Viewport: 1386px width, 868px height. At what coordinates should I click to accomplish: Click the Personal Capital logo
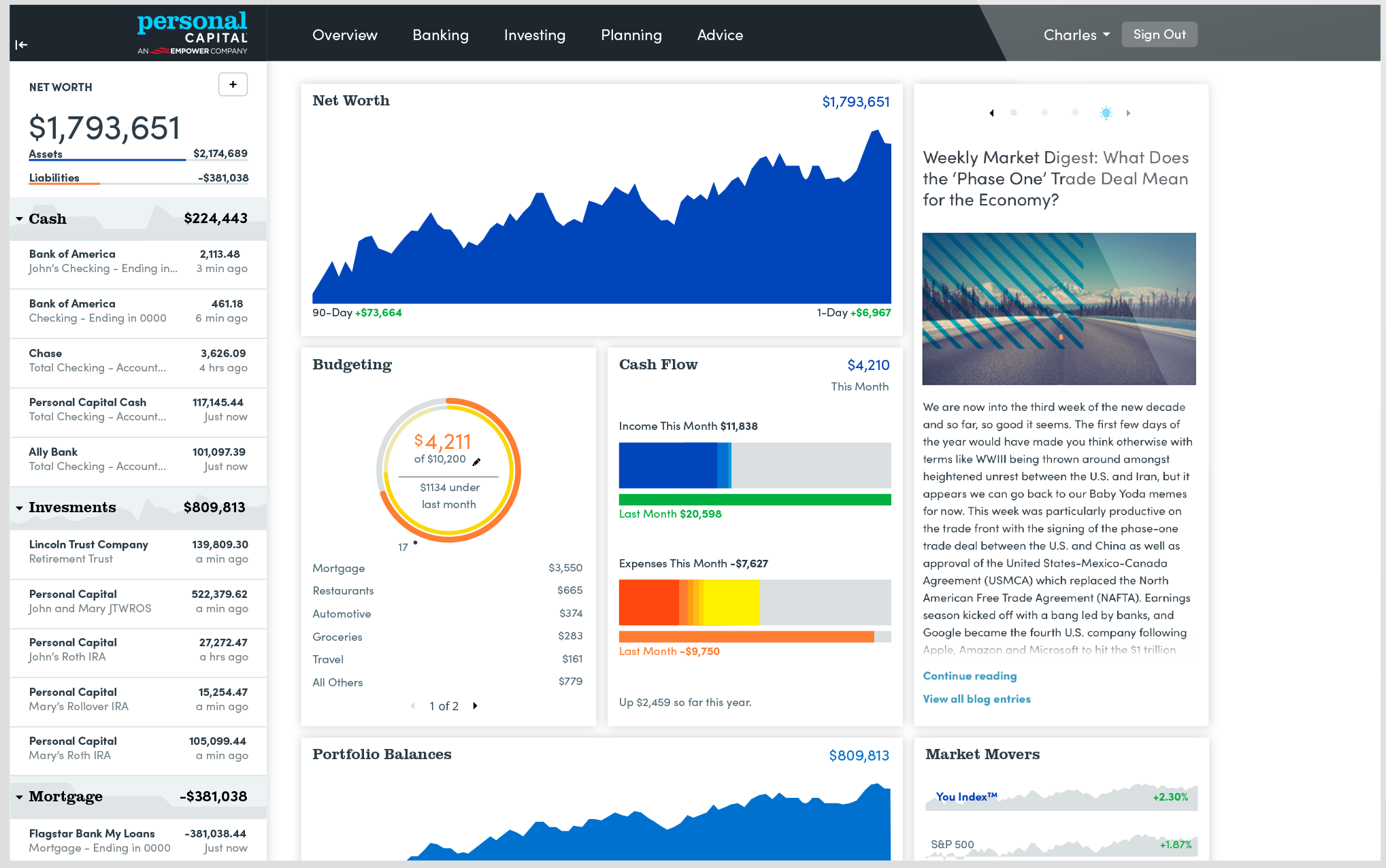[192, 33]
